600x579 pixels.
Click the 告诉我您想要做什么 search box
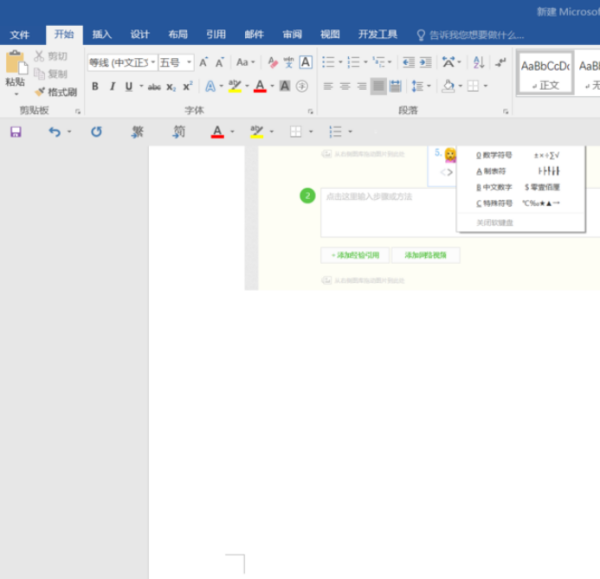point(471,35)
